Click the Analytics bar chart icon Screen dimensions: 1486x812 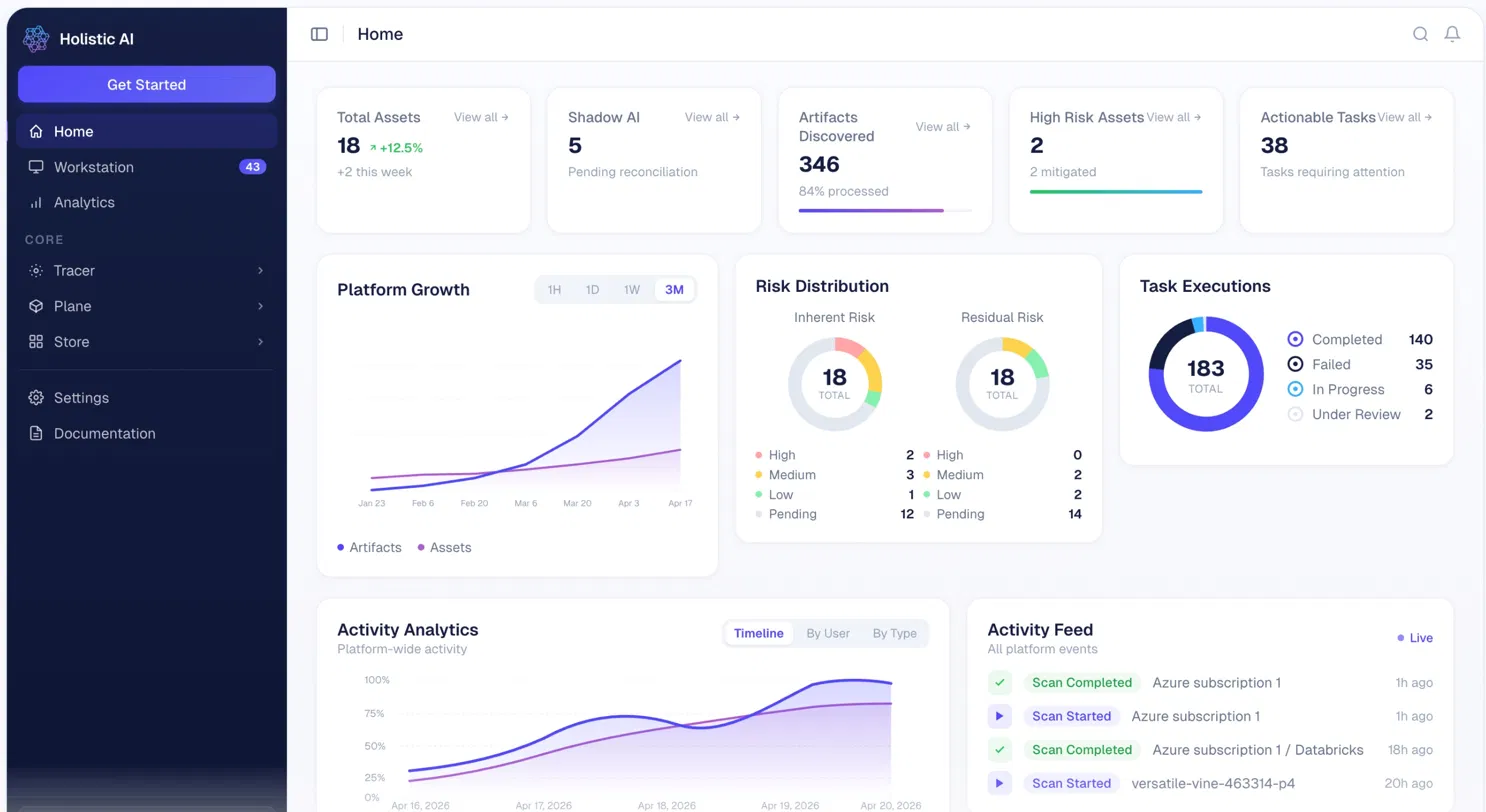click(x=36, y=202)
